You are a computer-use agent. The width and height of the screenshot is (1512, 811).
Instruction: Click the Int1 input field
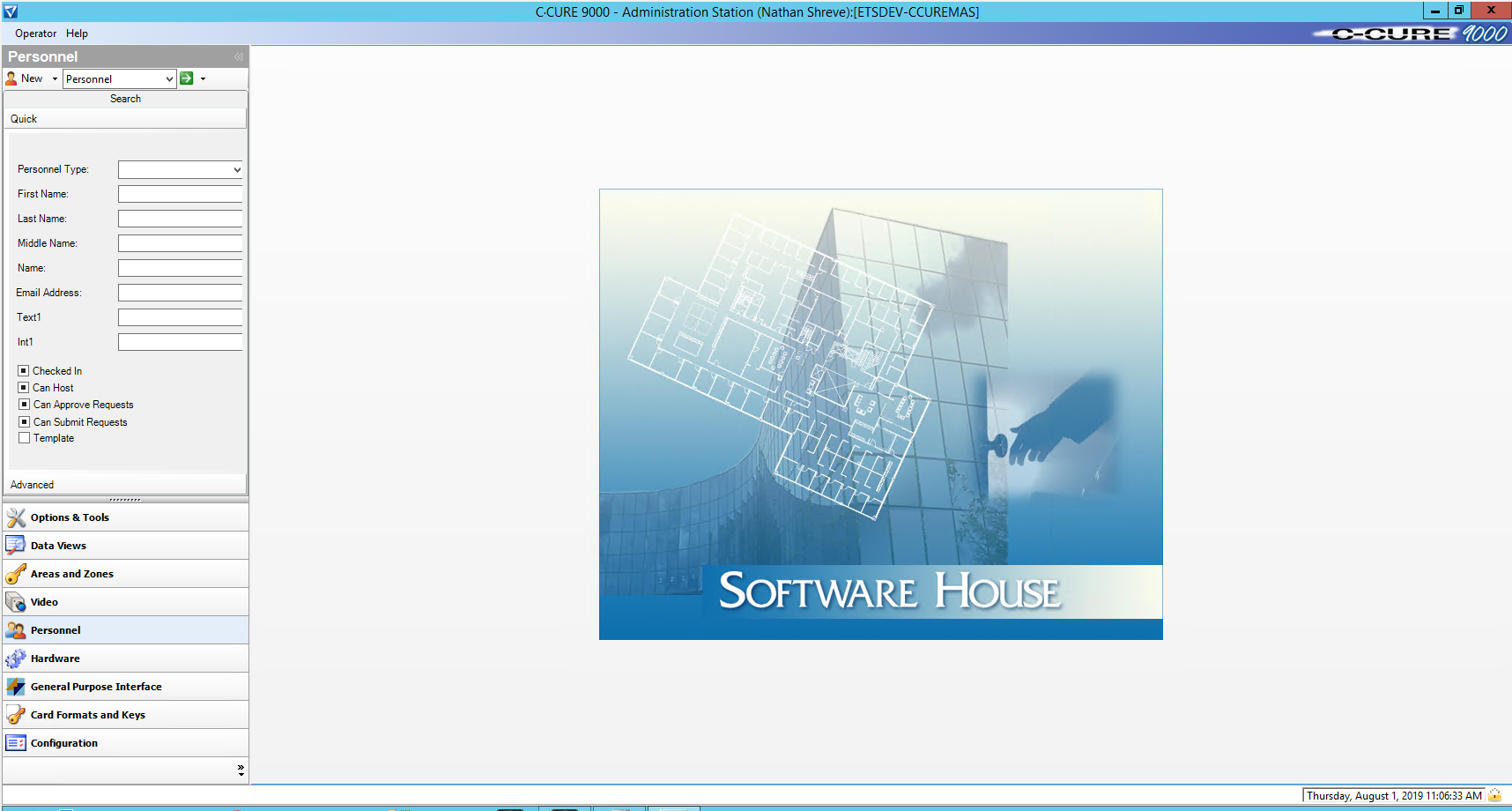tap(180, 342)
